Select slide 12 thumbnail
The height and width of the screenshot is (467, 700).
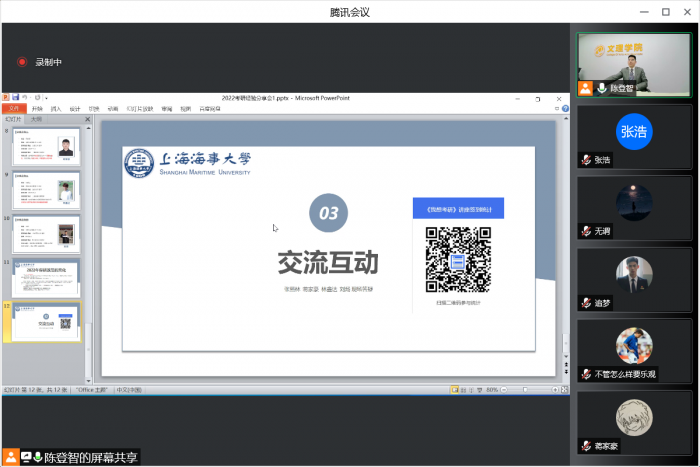click(46, 322)
